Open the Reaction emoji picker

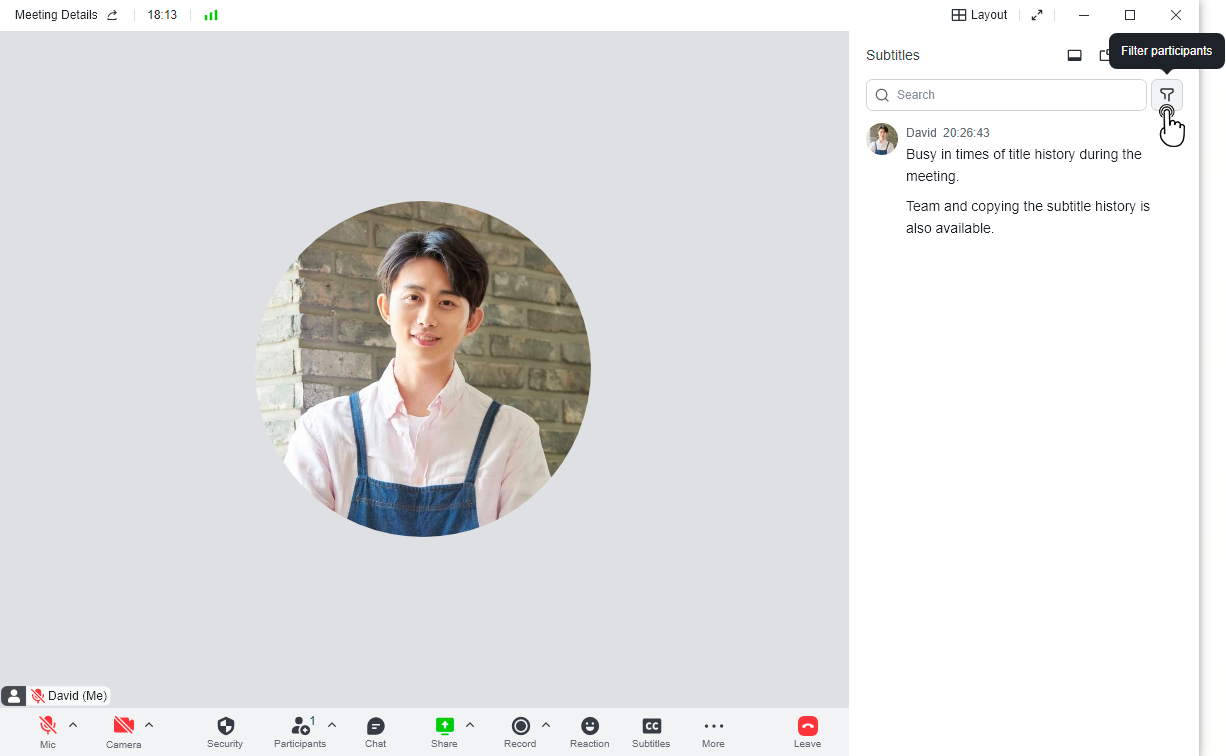click(590, 727)
